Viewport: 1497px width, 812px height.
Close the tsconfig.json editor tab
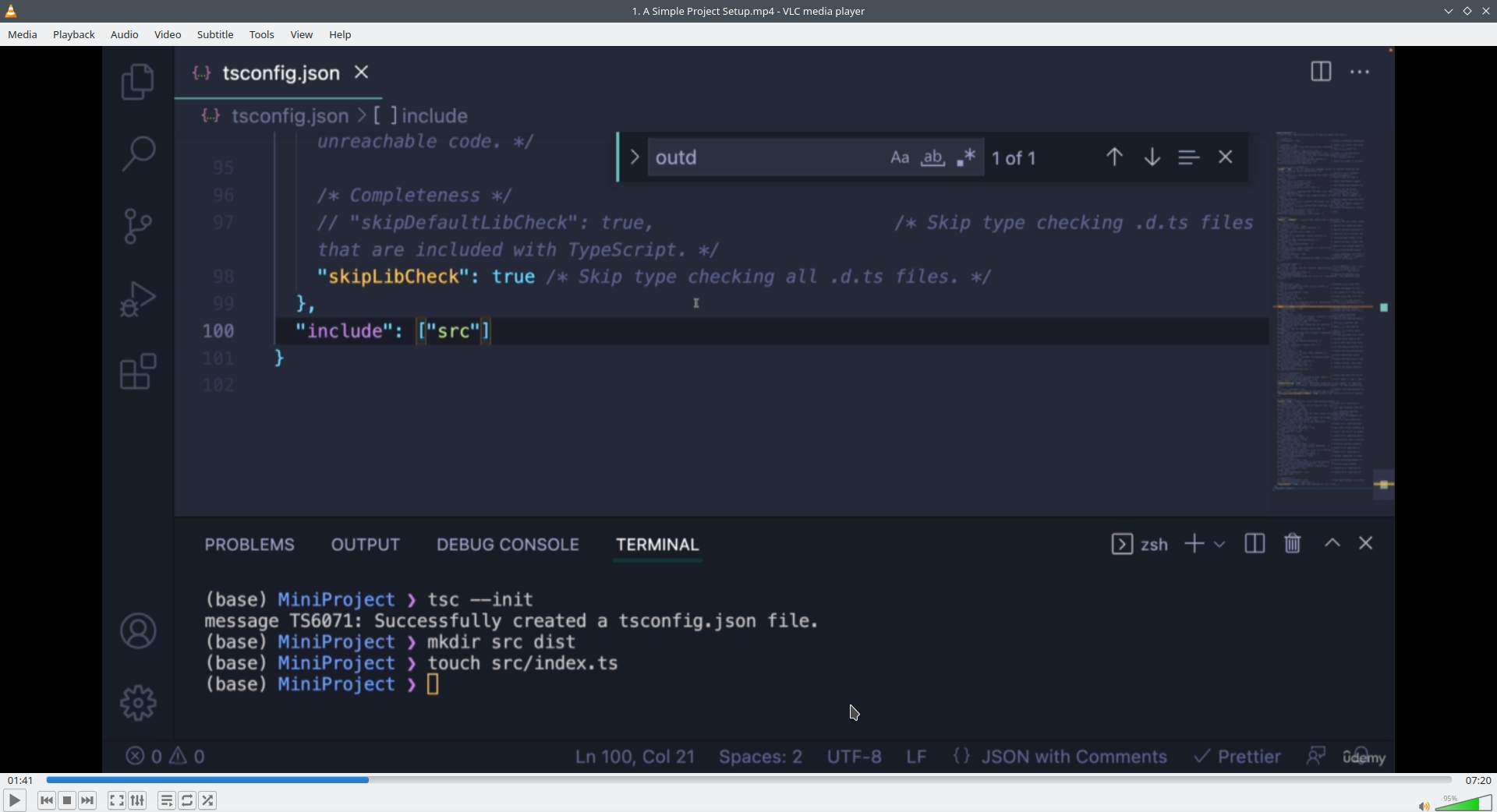[x=362, y=72]
